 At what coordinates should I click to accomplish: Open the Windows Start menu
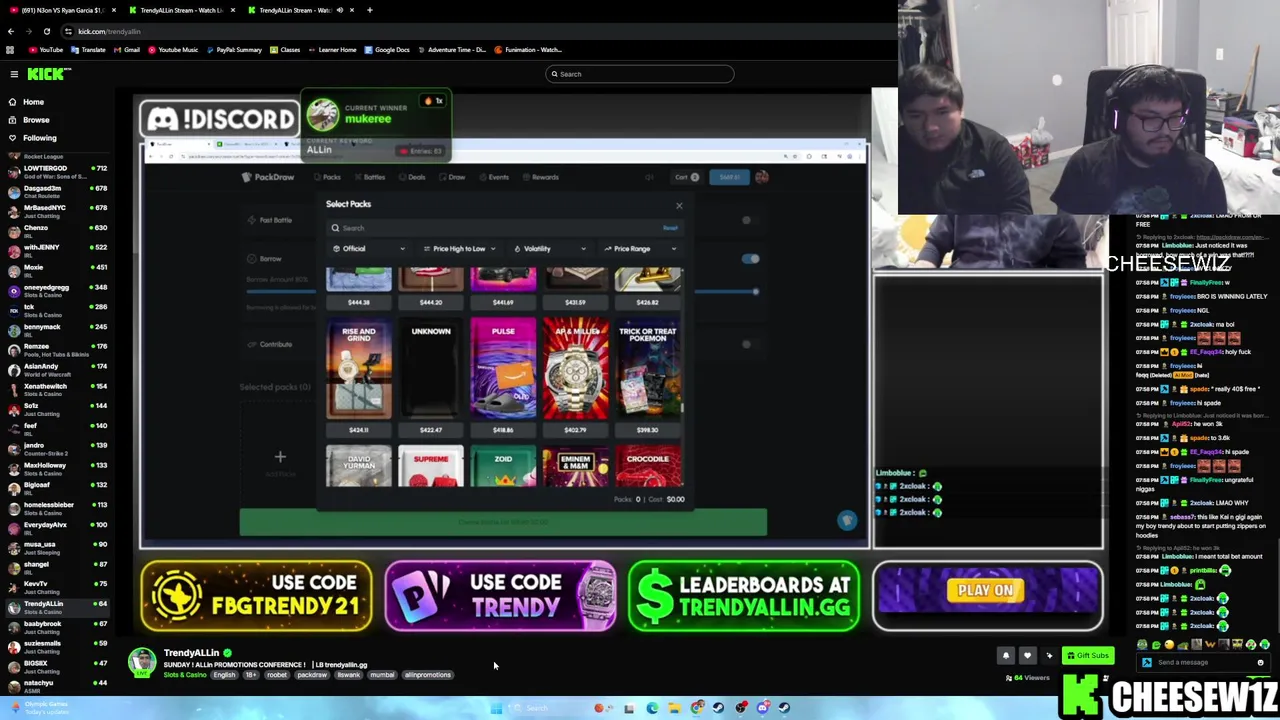point(496,708)
